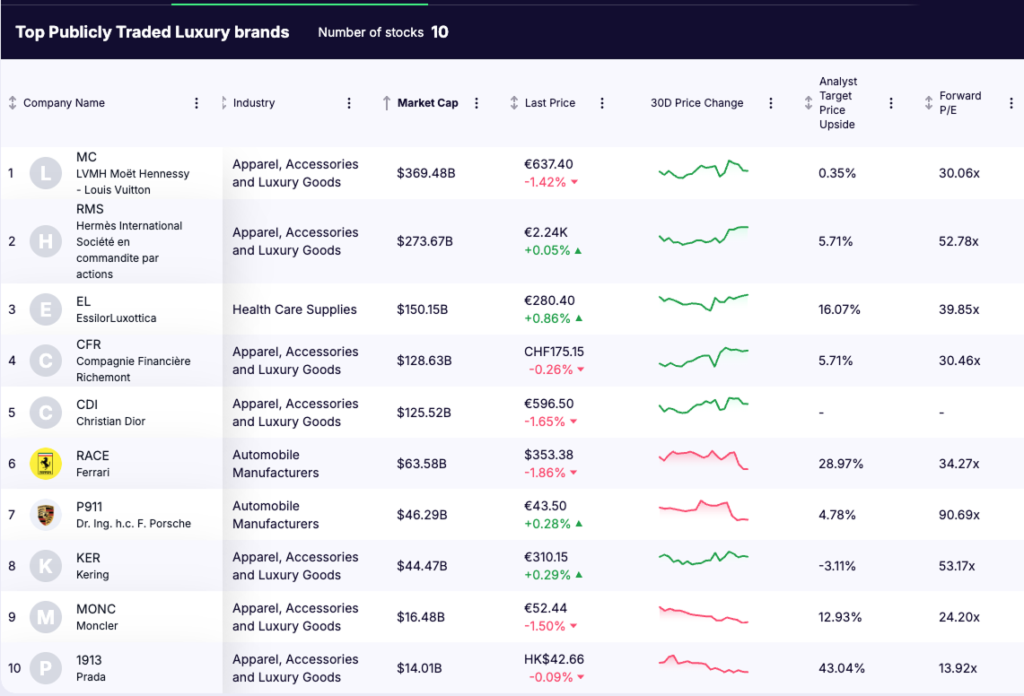The width and height of the screenshot is (1024, 696).
Task: Click the Porsche crest logo
Action: (45, 514)
